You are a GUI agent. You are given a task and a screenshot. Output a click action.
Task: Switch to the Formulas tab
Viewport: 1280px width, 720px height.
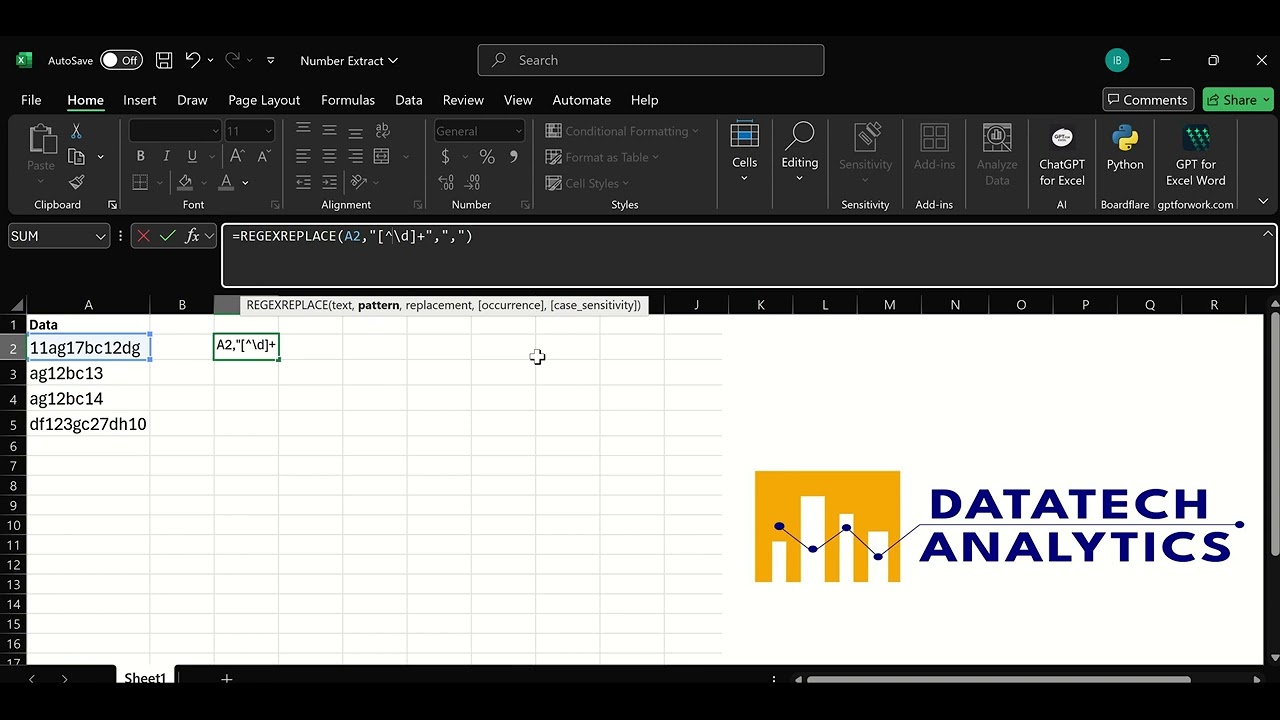tap(348, 100)
